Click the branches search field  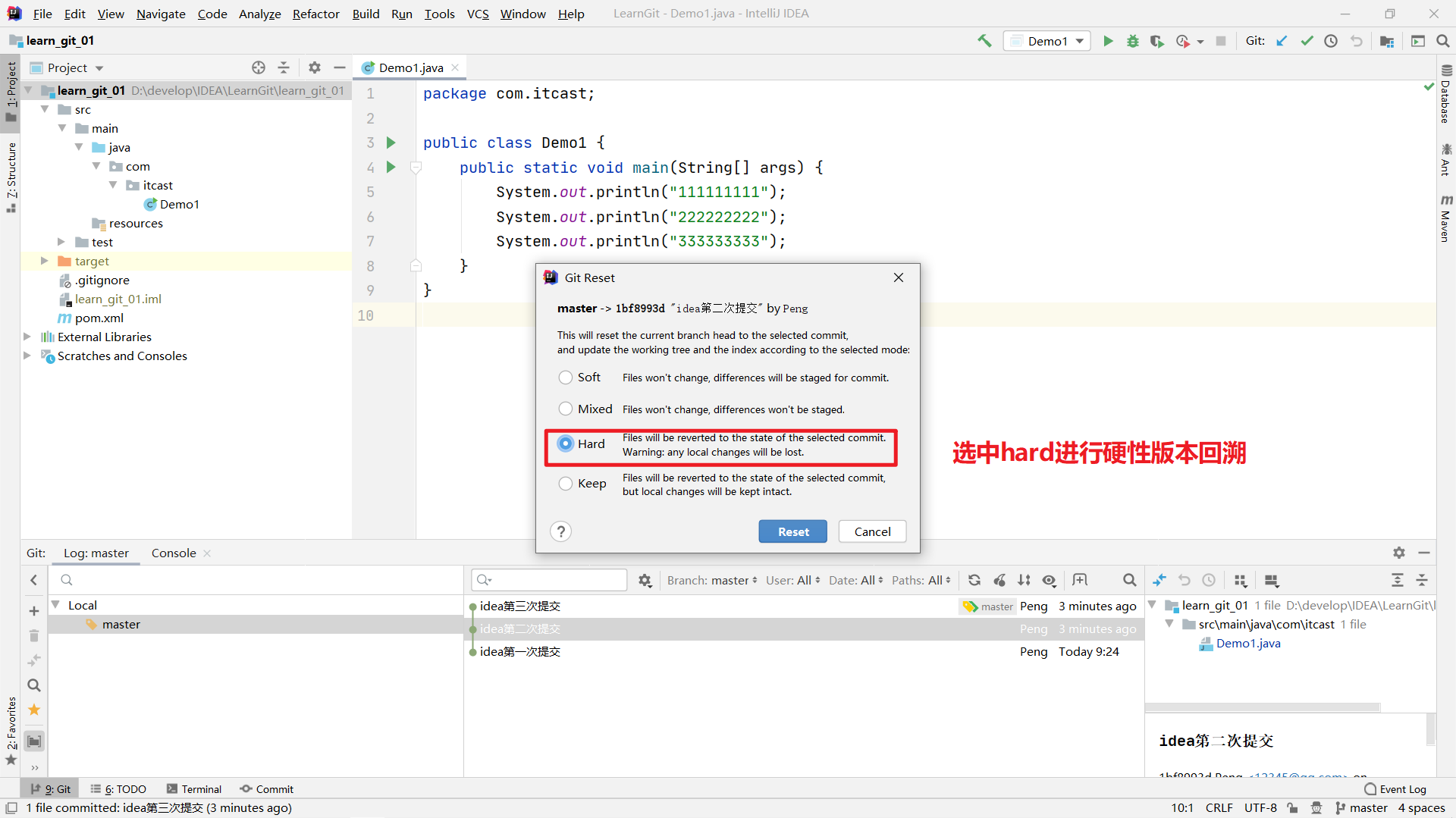(256, 580)
